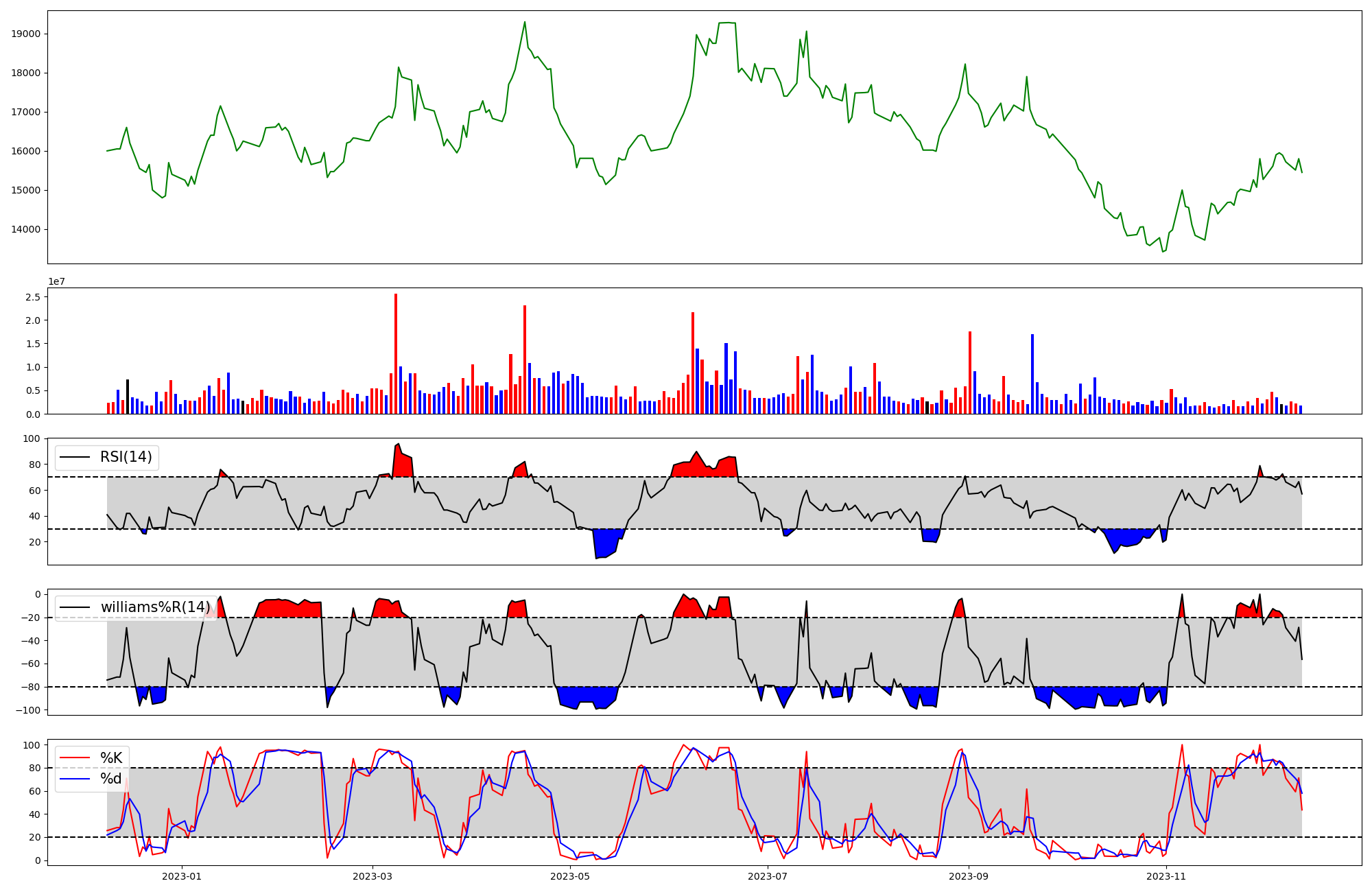Image resolution: width=1372 pixels, height=892 pixels.
Task: Click the 80 tick on the RSI axis
Action: point(34,465)
